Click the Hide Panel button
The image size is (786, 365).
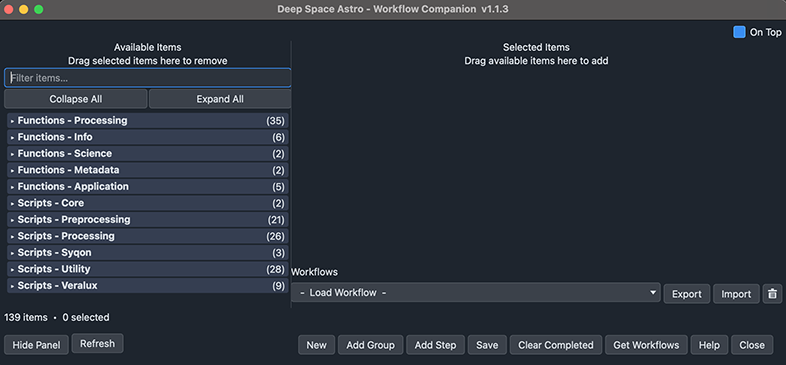click(36, 345)
